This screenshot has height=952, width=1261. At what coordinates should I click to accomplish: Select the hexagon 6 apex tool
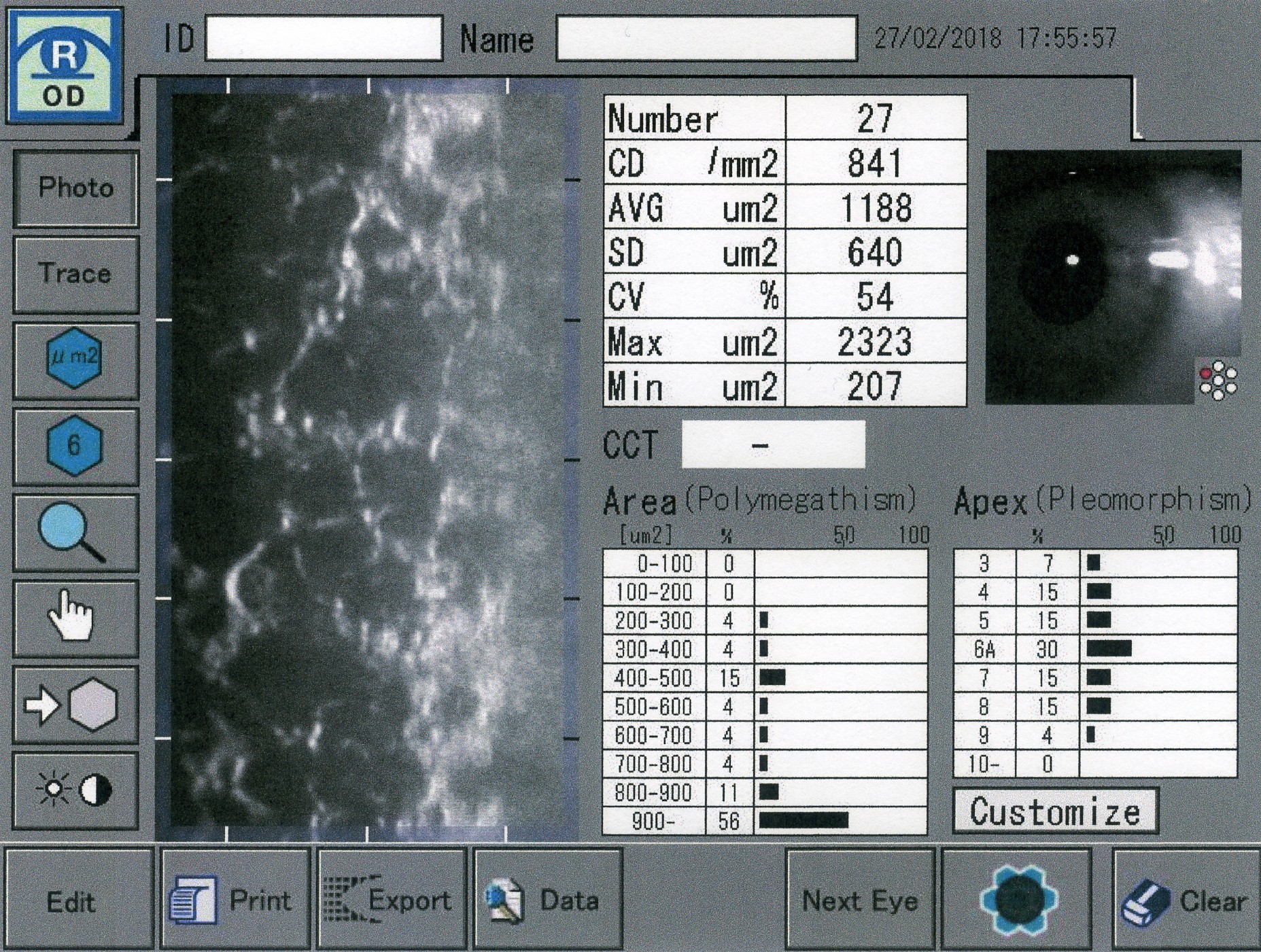click(x=75, y=446)
